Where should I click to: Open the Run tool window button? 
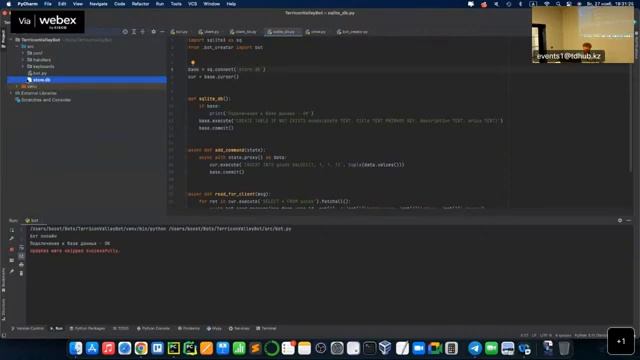56,329
